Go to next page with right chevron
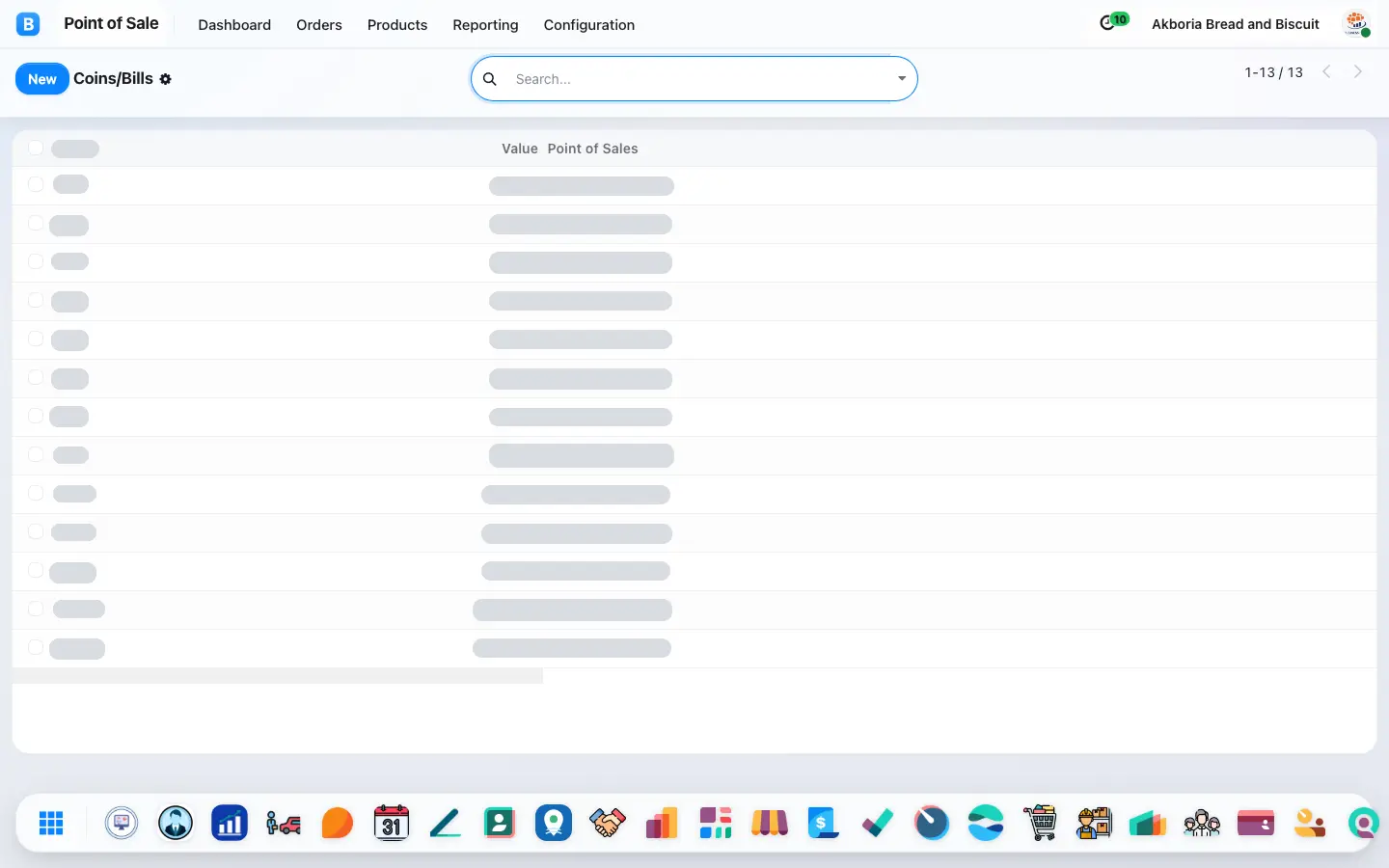Screen dimensions: 1389x868 coord(1358,71)
